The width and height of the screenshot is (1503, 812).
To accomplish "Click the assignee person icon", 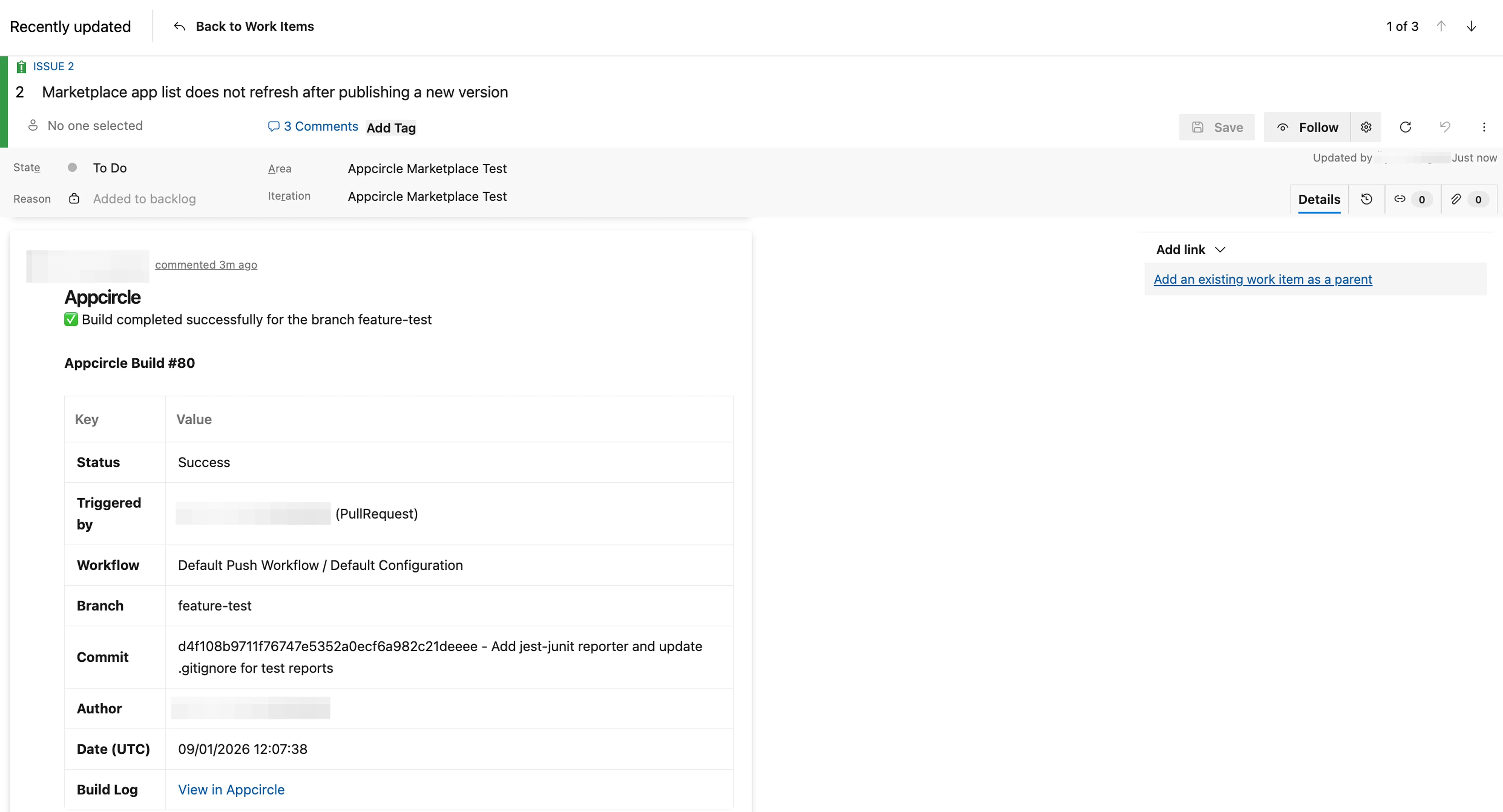I will [33, 125].
